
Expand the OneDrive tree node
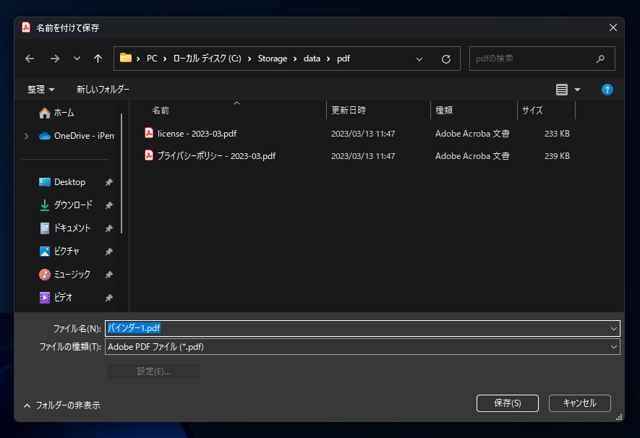tap(27, 136)
